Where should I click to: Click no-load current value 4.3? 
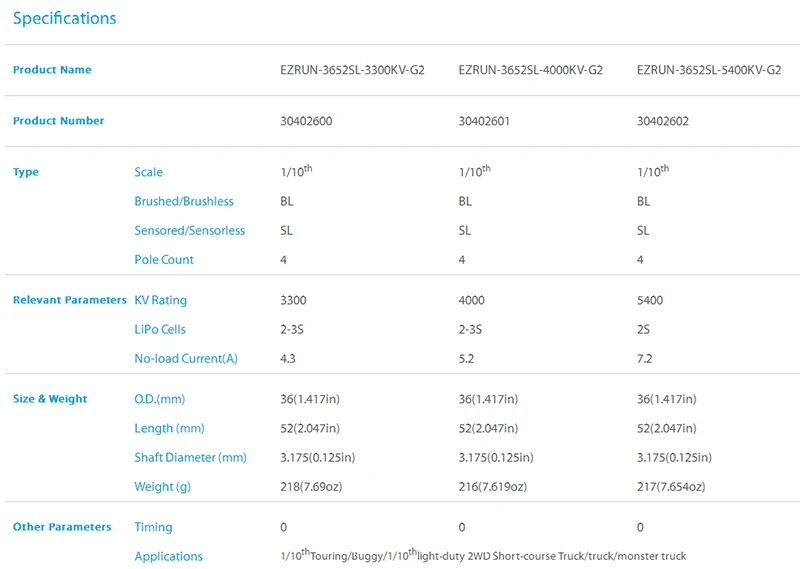point(288,358)
